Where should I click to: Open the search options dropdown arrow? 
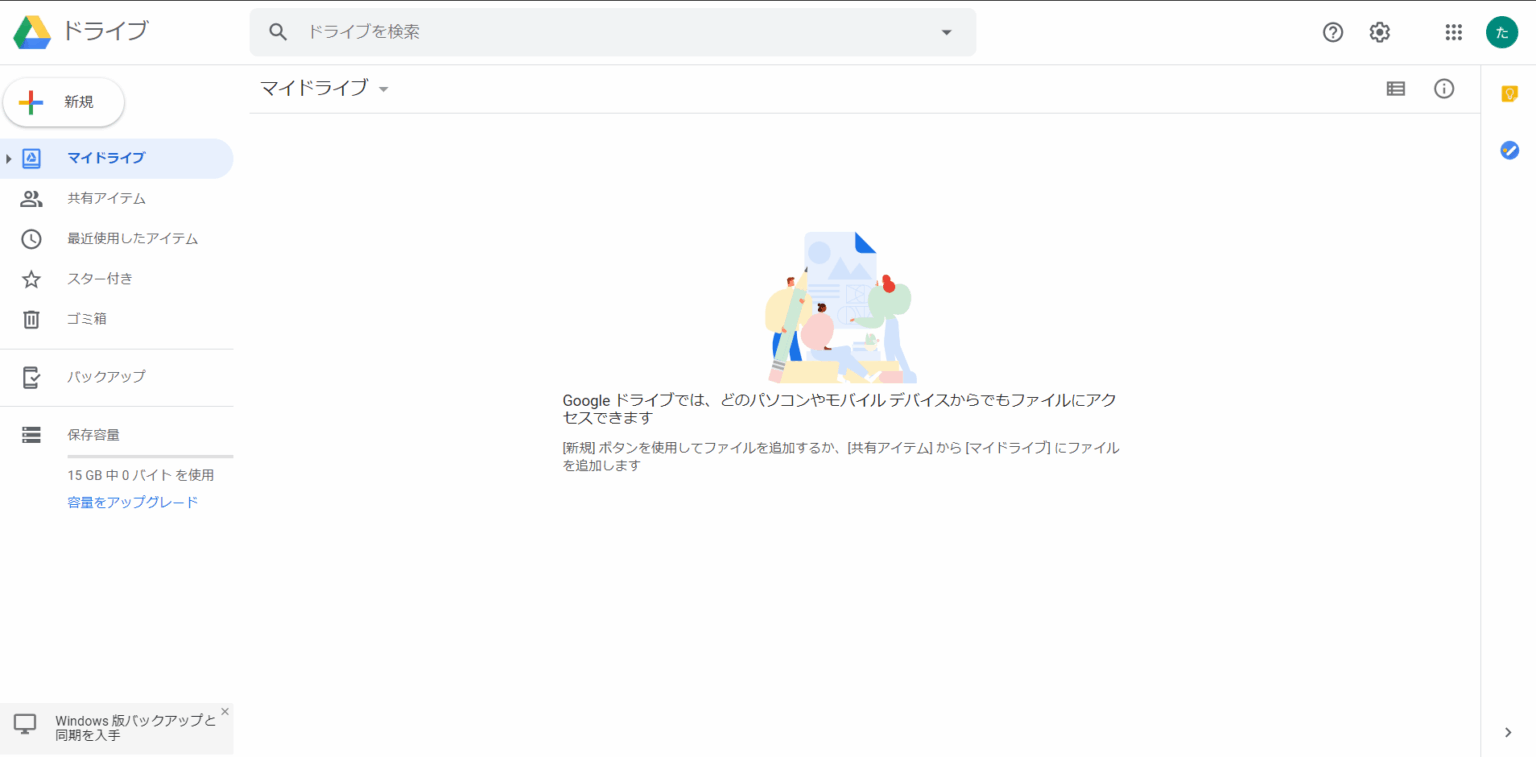pyautogui.click(x=946, y=32)
